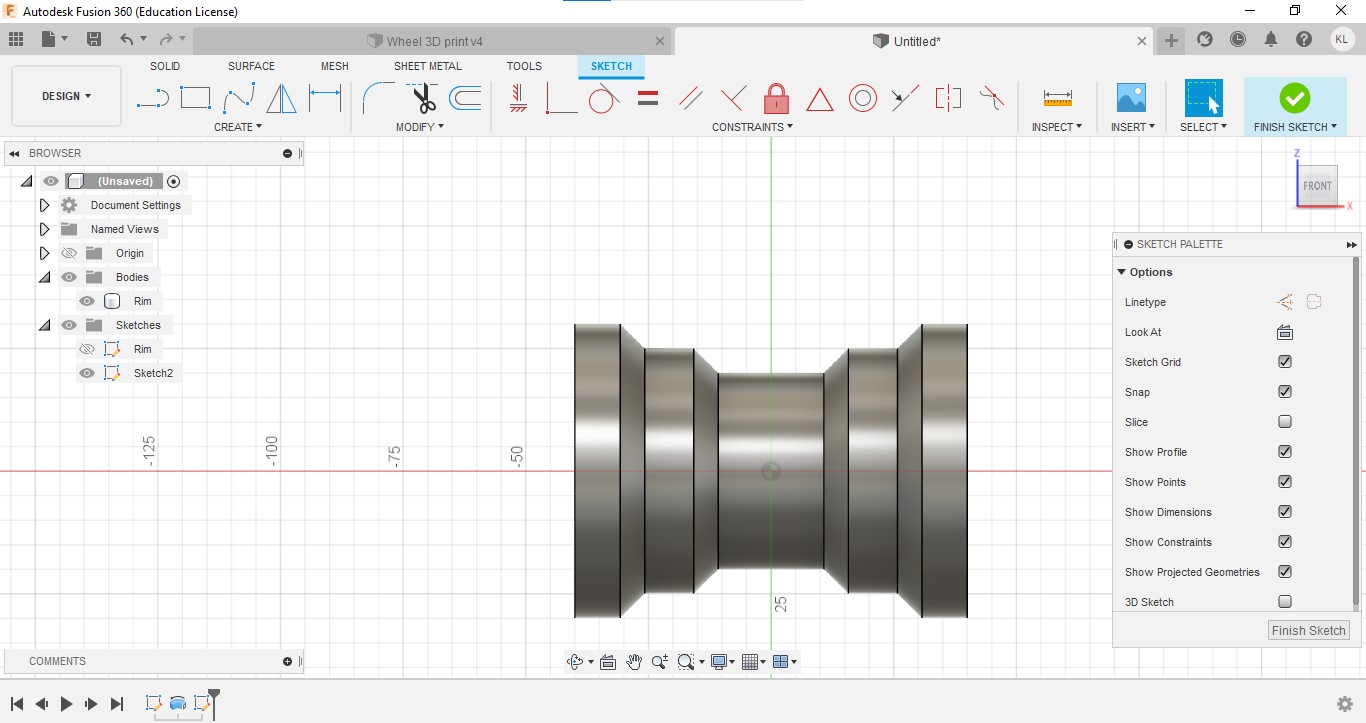Viewport: 1366px width, 723px height.
Task: Toggle the Show Dimensions checkbox
Action: click(x=1285, y=512)
